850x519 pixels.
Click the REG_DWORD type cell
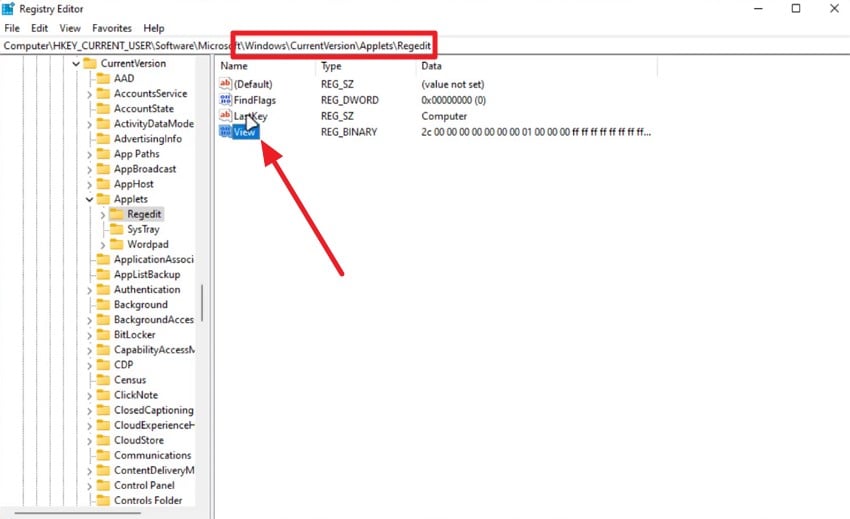click(x=350, y=100)
